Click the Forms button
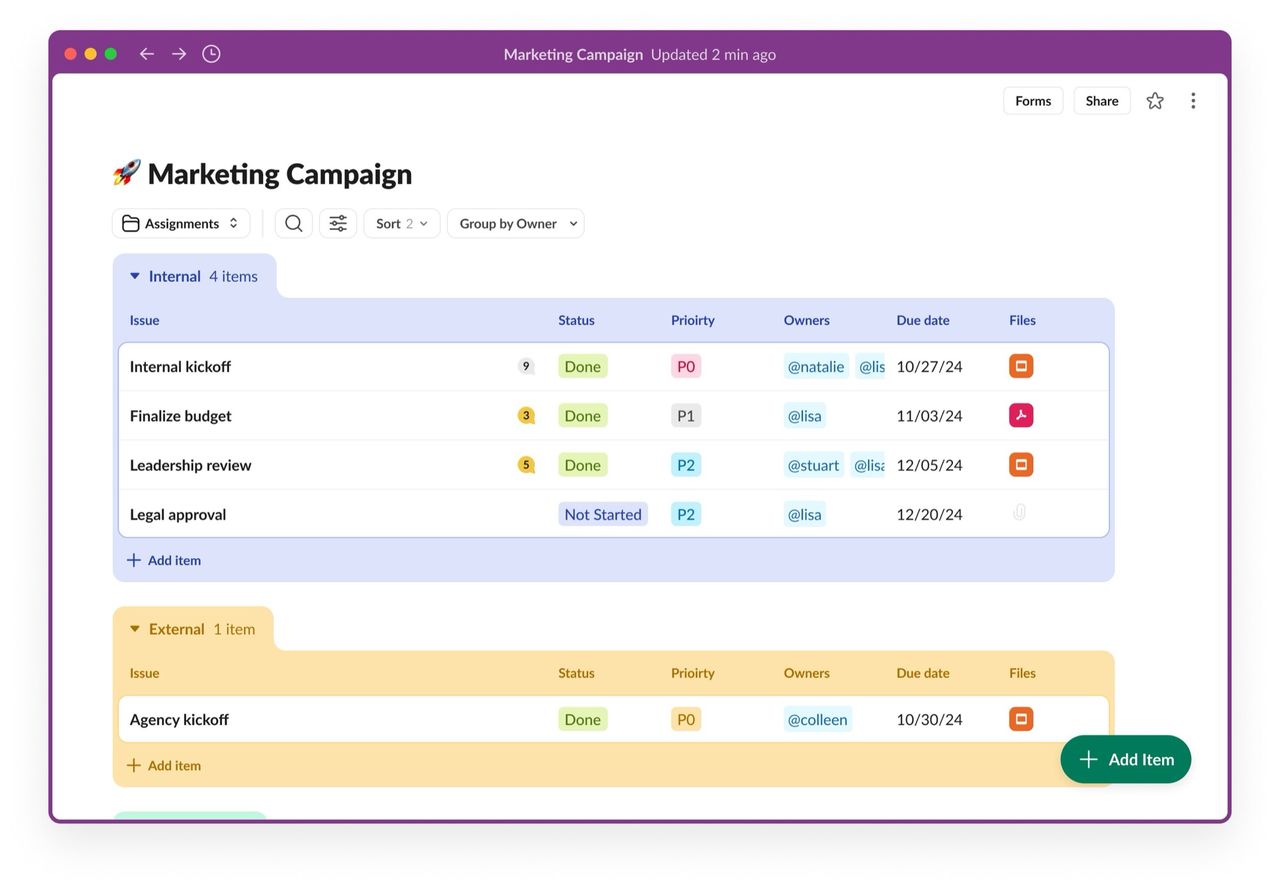The image size is (1280, 890). [1033, 101]
